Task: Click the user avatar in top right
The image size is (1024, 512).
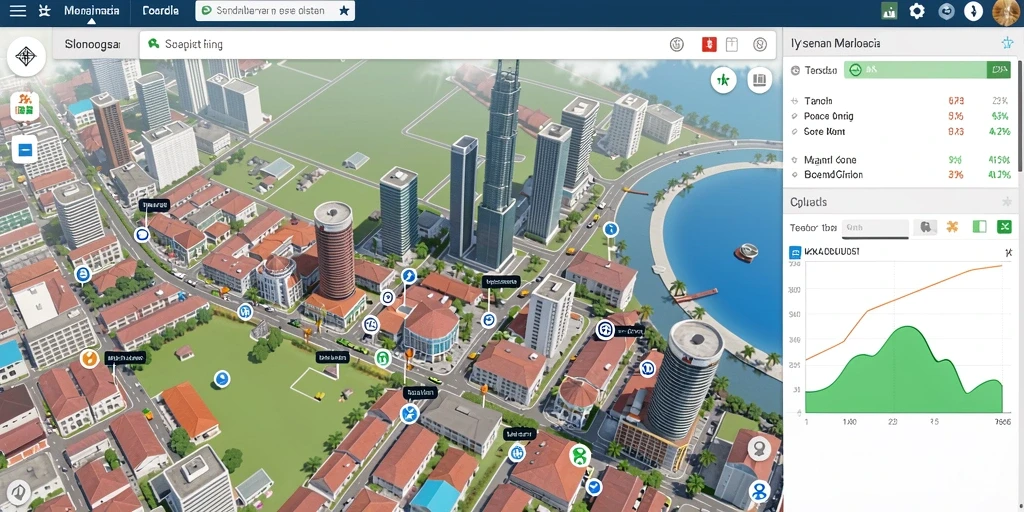Action: click(1005, 12)
